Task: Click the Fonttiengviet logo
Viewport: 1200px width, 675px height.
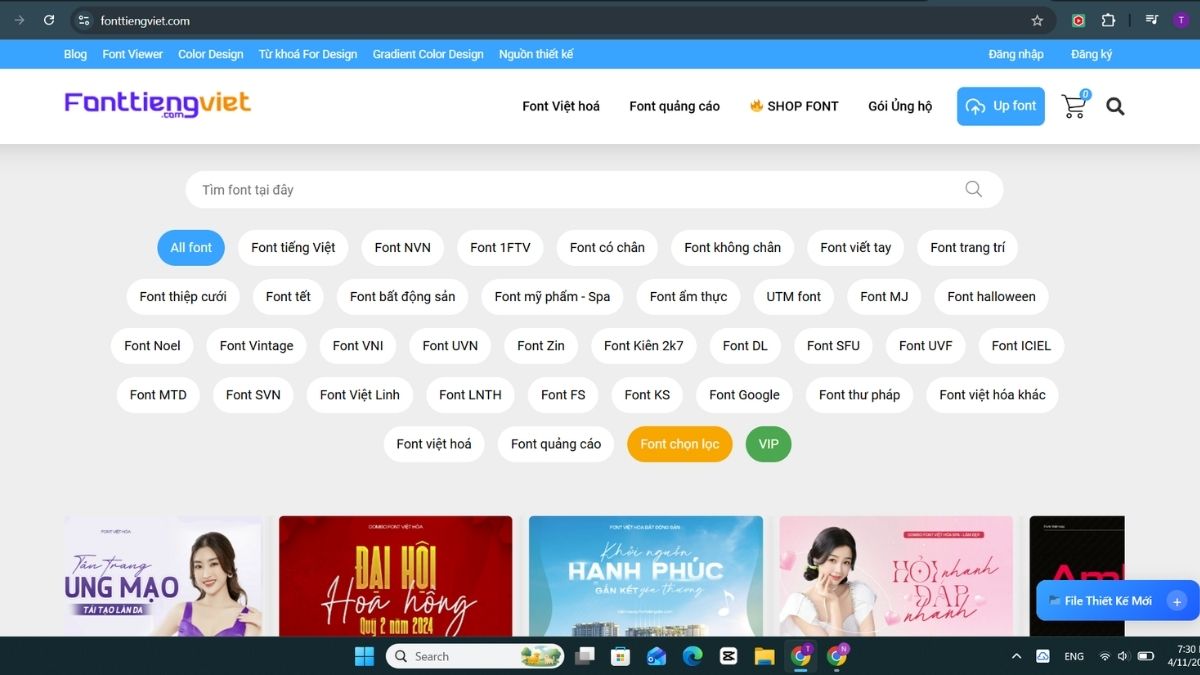Action: click(x=157, y=103)
